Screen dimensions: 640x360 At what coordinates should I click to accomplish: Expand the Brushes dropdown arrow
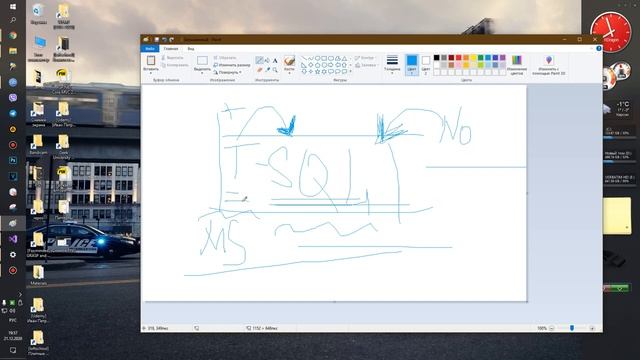point(289,72)
